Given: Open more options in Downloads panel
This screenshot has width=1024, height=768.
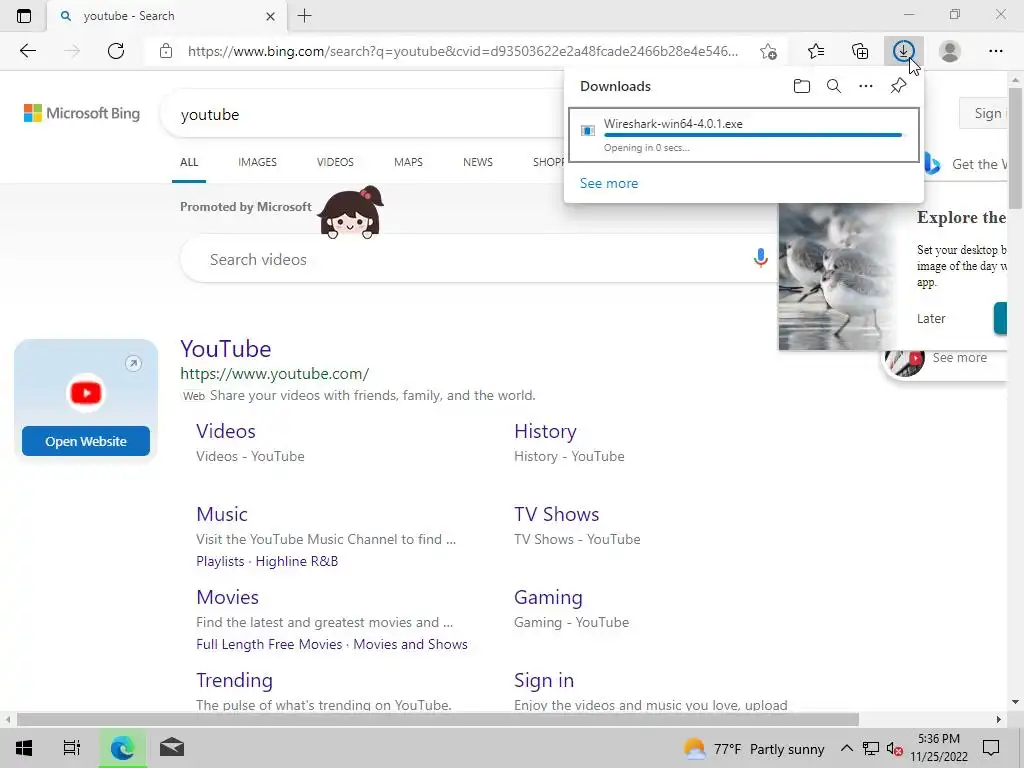Looking at the screenshot, I should [x=866, y=86].
